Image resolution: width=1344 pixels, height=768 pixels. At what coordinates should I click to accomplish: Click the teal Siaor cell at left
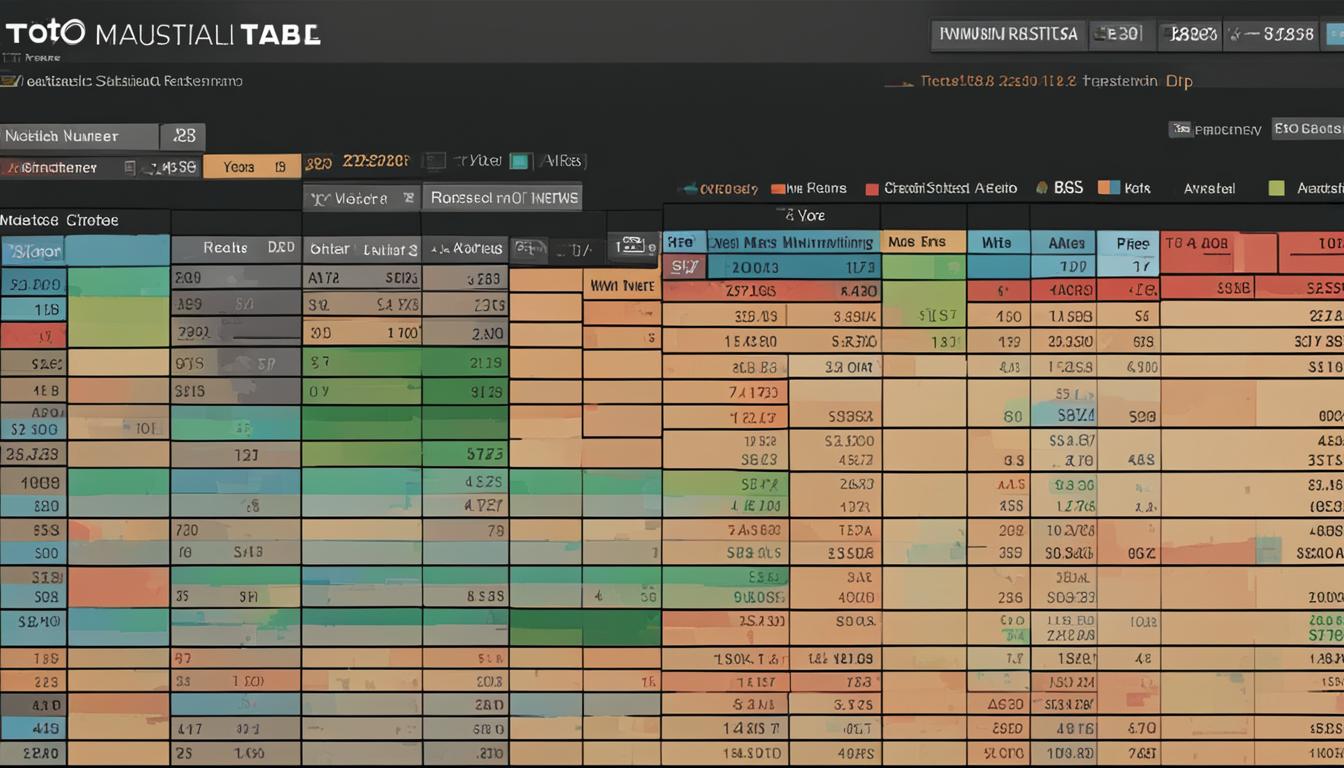click(x=33, y=252)
